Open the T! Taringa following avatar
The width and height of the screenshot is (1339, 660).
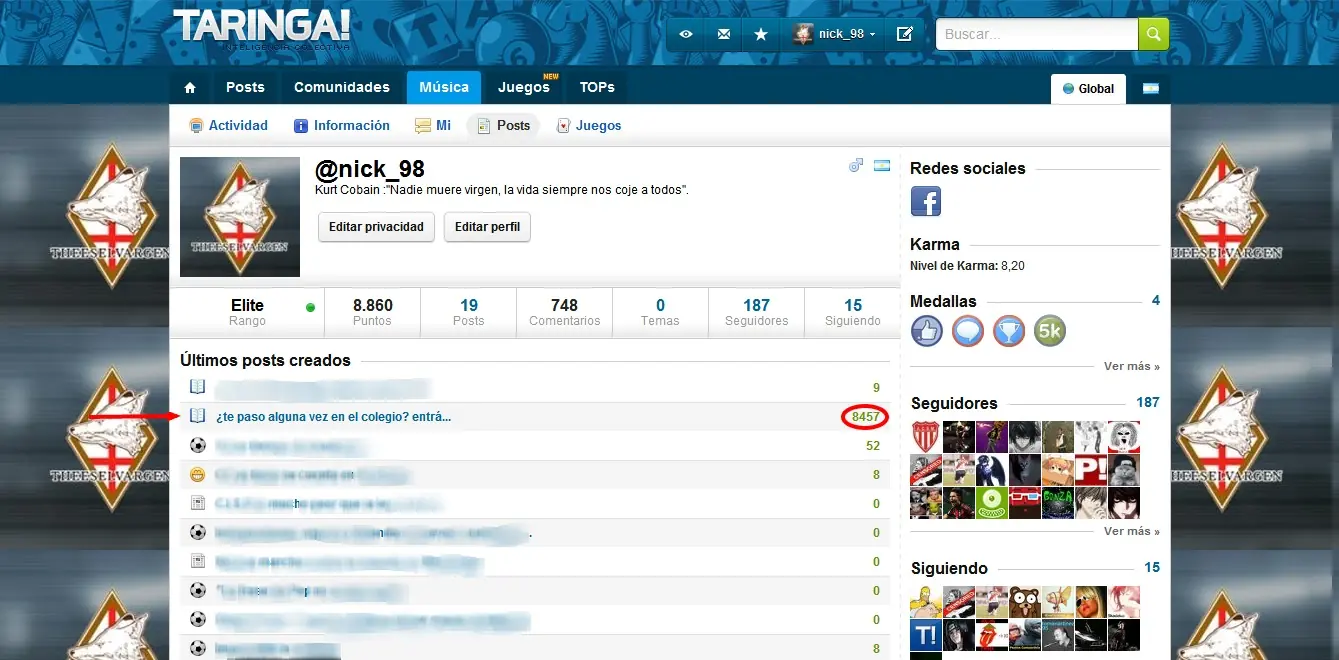pos(926,635)
